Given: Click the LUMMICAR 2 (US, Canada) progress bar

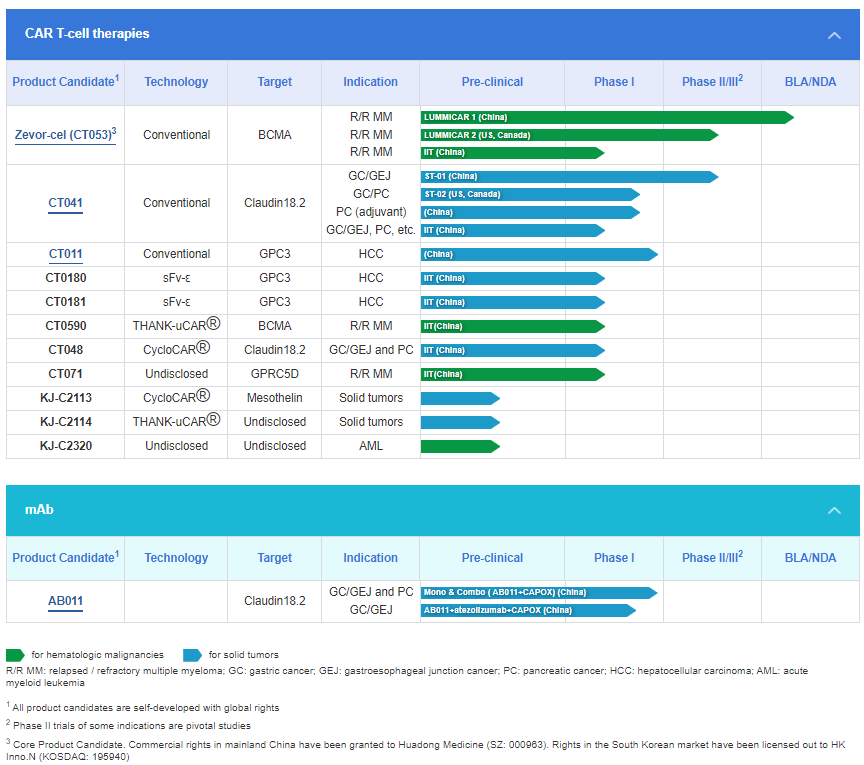Looking at the screenshot, I should click(x=569, y=135).
